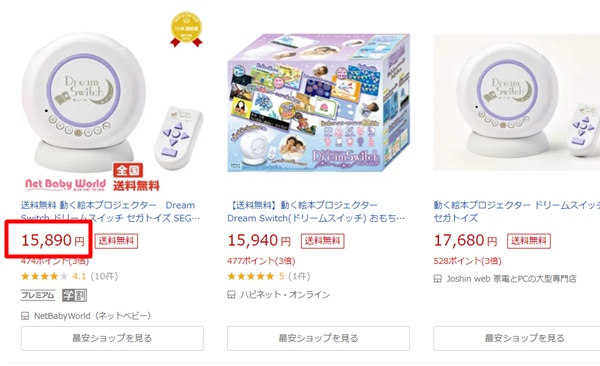Click 最安ショップを見る under 15,890円 product
Viewport: 600px width, 366px height.
tap(112, 338)
